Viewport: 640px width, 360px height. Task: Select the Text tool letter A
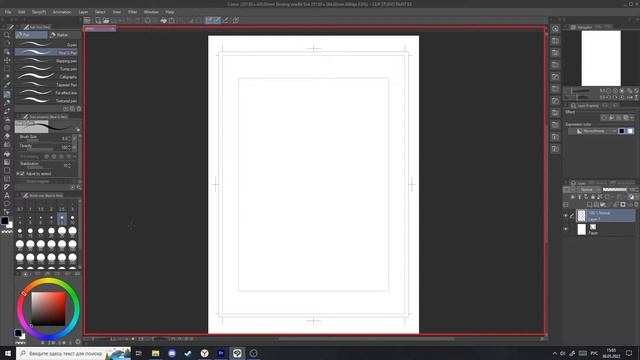pos(7,196)
